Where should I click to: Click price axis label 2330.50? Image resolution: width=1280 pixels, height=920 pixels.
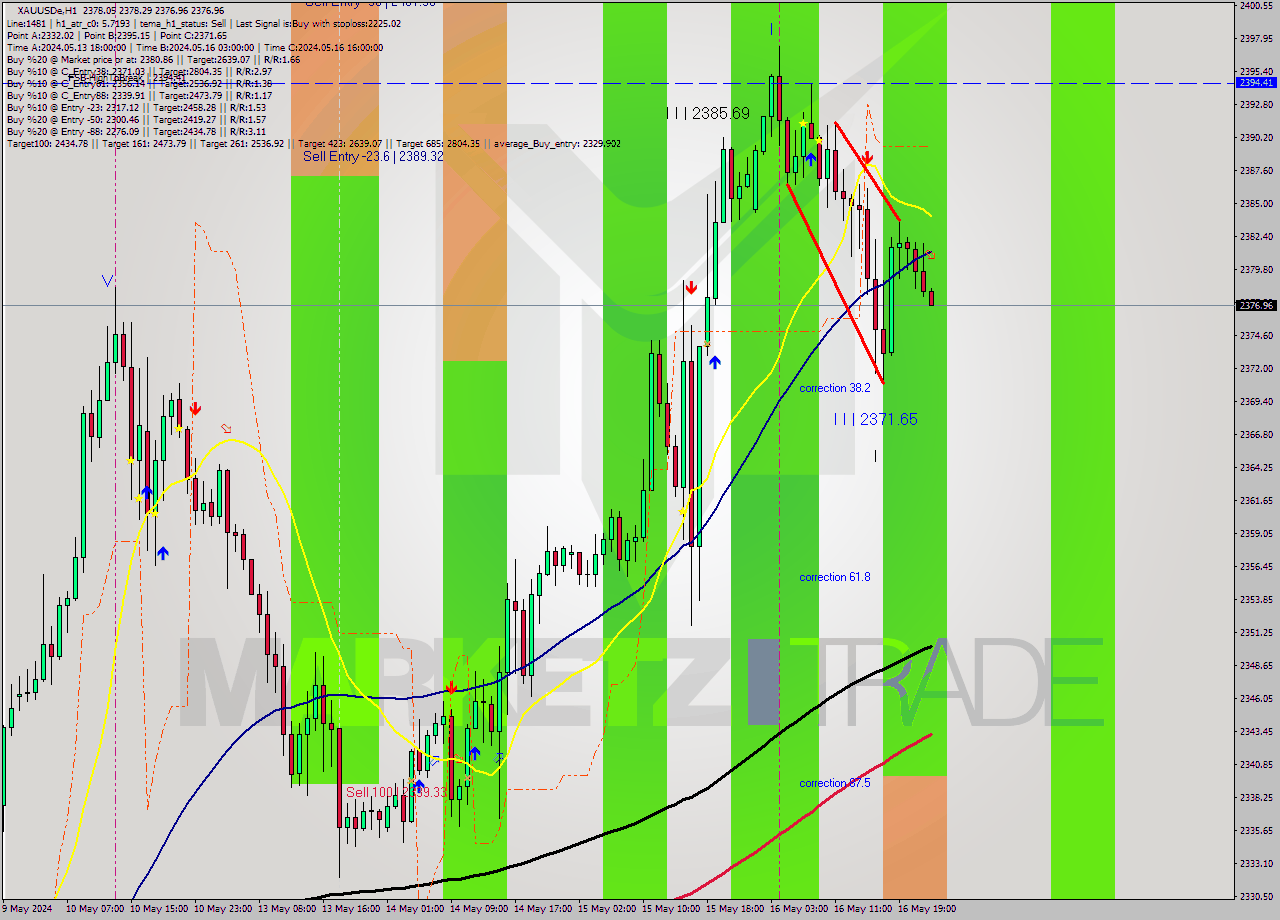coord(1256,896)
